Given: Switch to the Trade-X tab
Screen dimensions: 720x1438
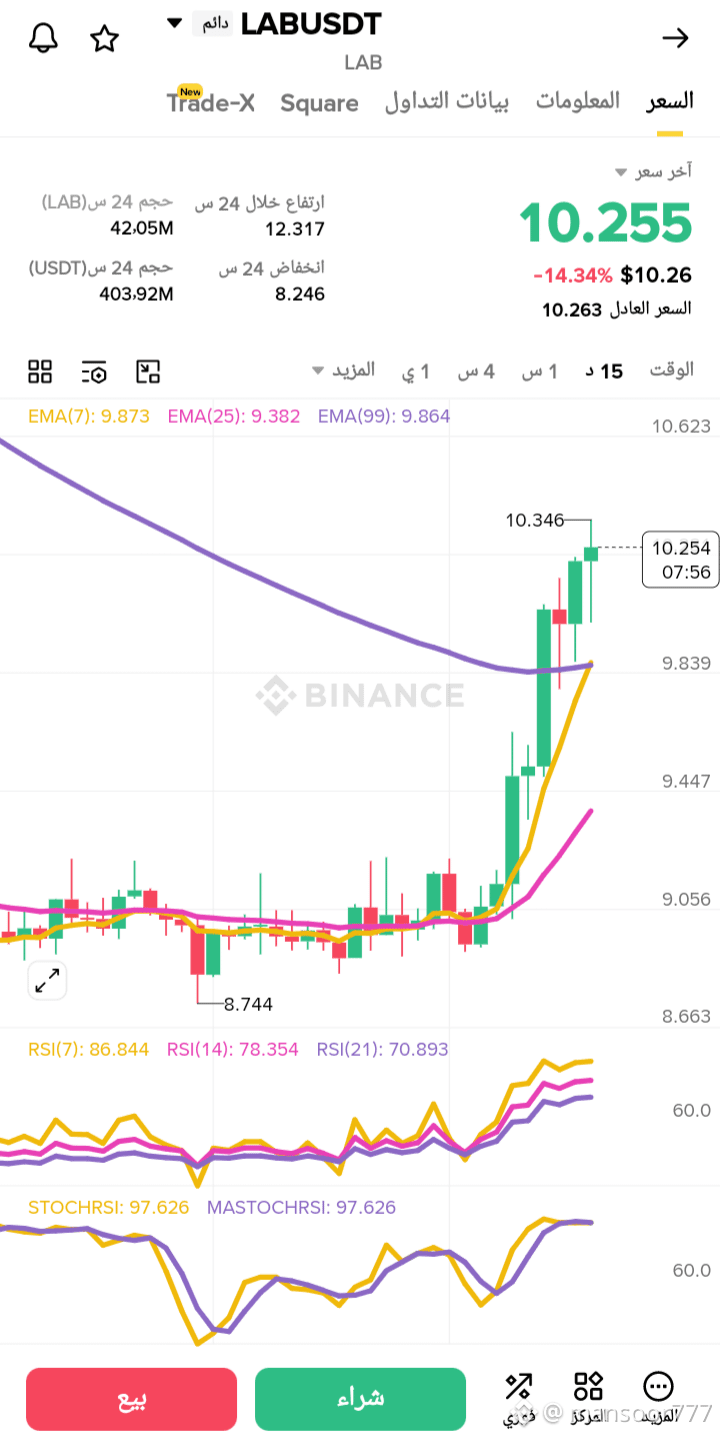Looking at the screenshot, I should click(211, 102).
